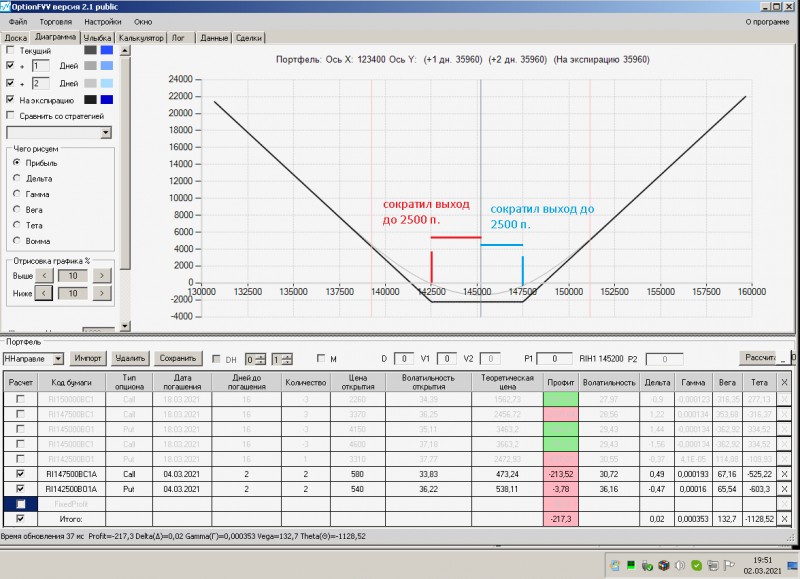Click the X icon in the table header
The image size is (800, 579).
[x=784, y=382]
